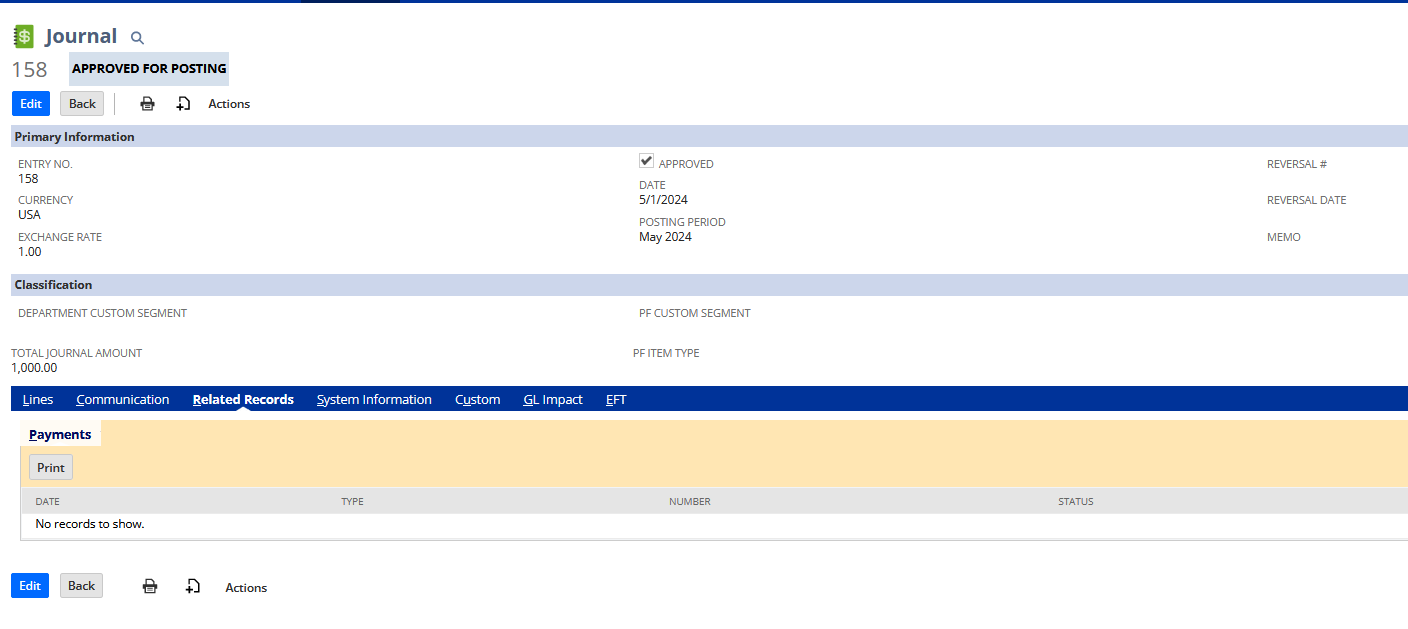Open the bottom Actions dropdown menu
This screenshot has height=629, width=1408.
[246, 588]
